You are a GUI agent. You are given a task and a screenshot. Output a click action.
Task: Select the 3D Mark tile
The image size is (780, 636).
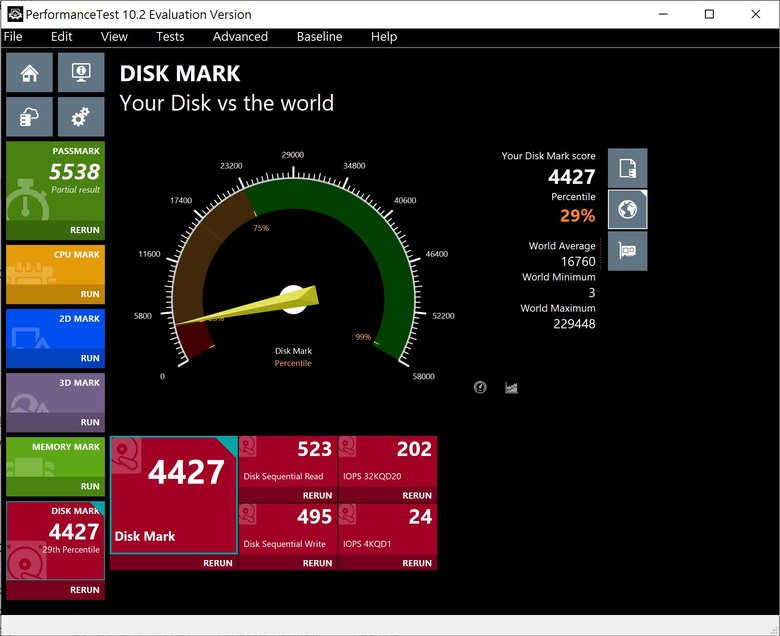point(55,393)
